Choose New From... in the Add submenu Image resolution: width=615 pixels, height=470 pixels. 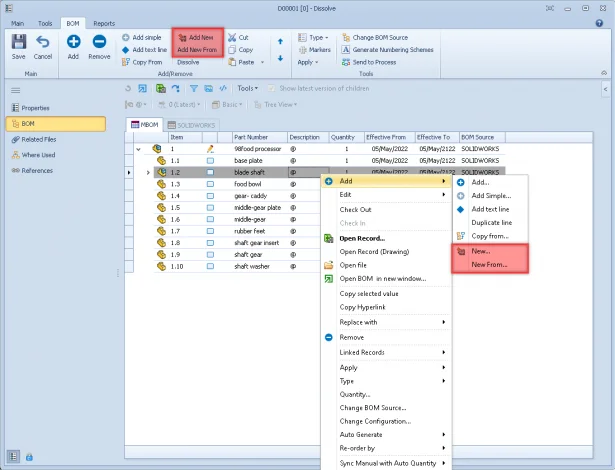pos(489,265)
